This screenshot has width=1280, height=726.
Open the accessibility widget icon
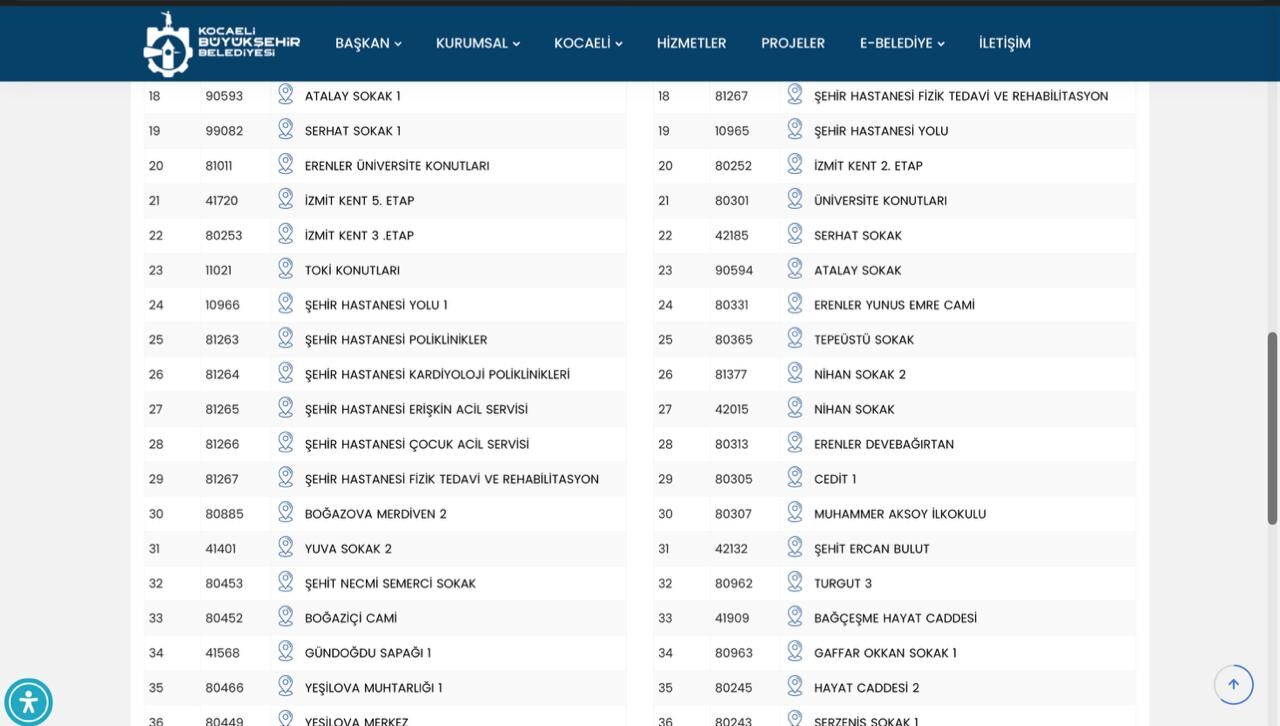coord(28,702)
